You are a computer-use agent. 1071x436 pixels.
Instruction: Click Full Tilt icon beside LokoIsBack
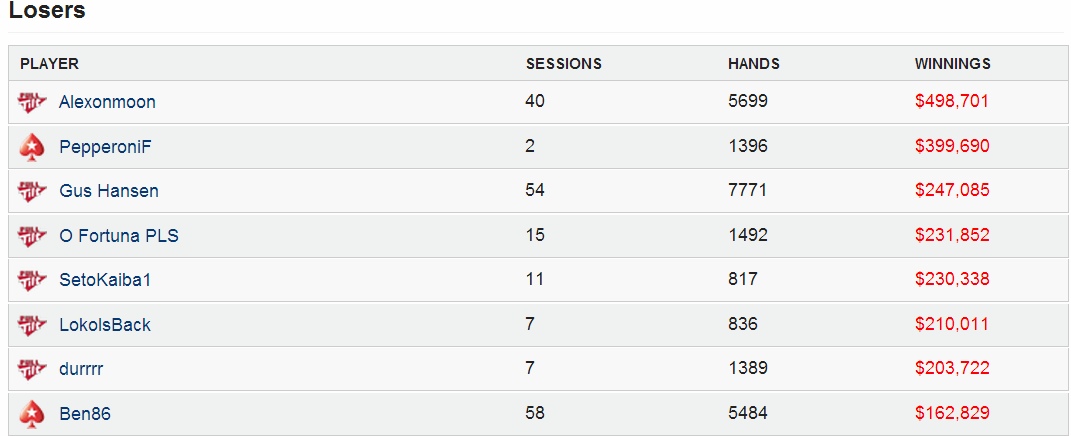pos(32,325)
